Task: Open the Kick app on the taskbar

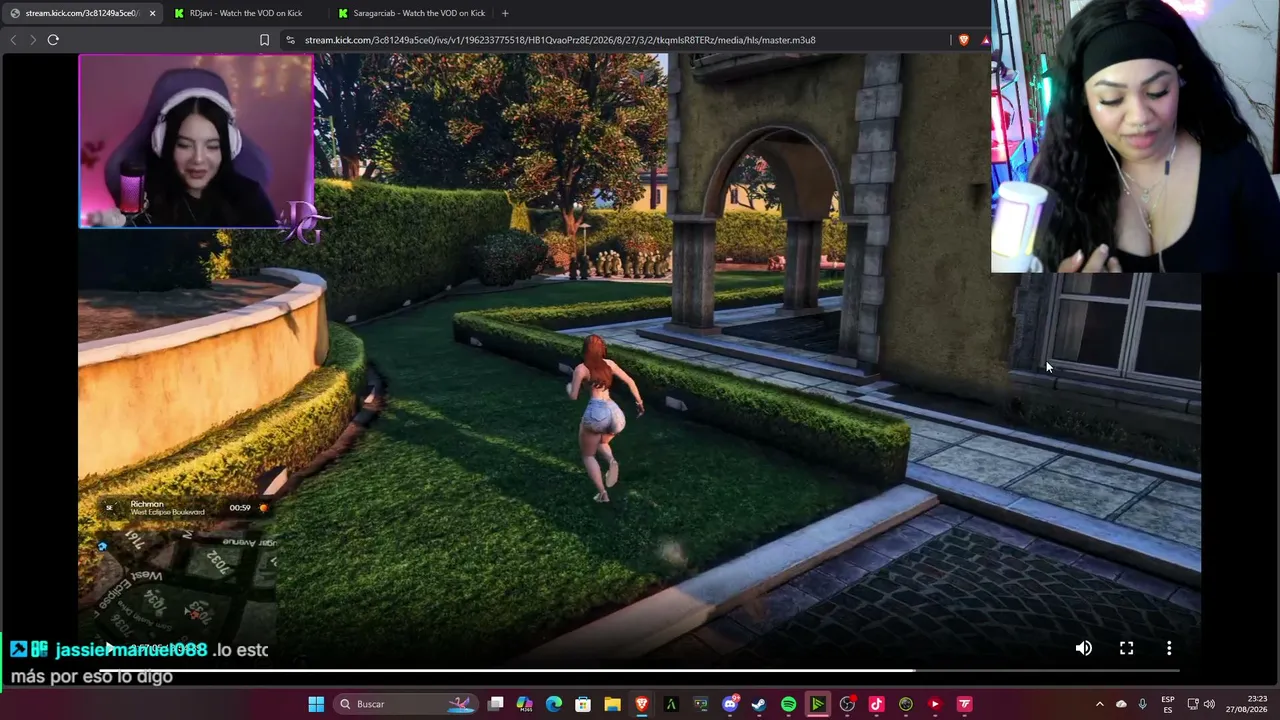Action: tap(817, 704)
